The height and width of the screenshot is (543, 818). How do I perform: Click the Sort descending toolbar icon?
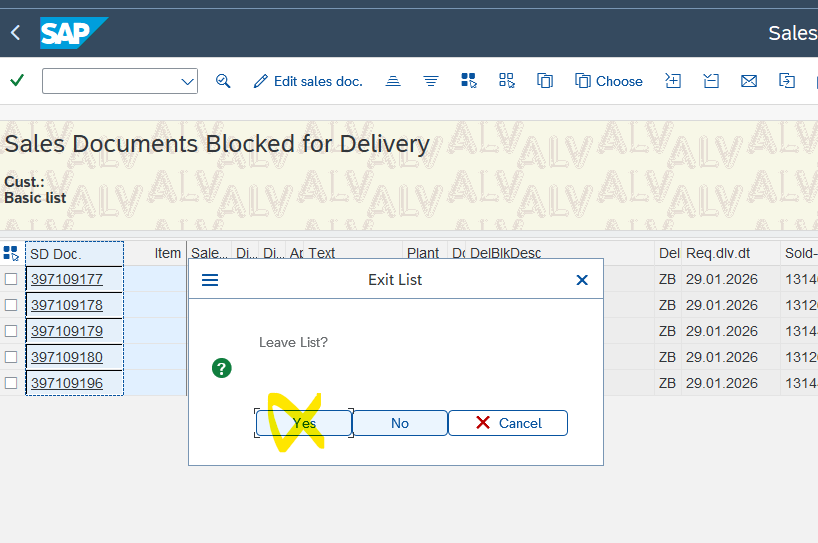(431, 81)
